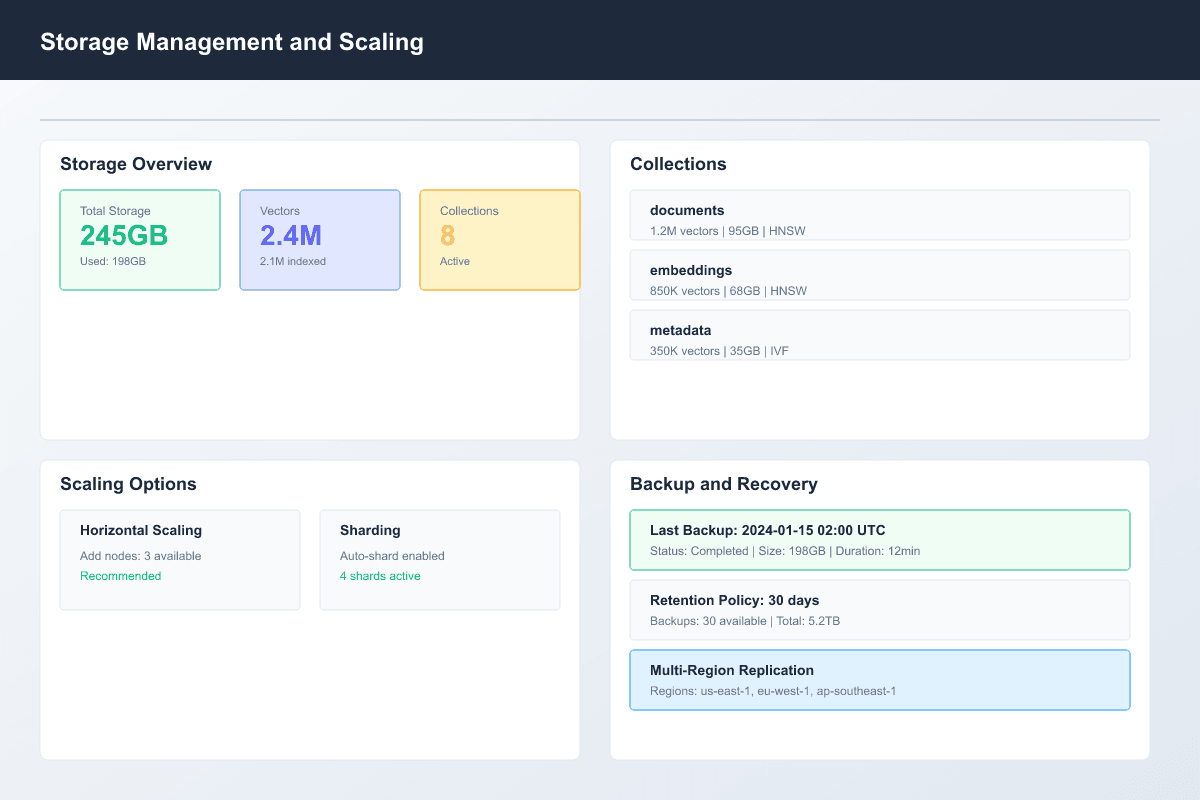Image resolution: width=1200 pixels, height=800 pixels.
Task: Select the 4 shards active link
Action: (380, 576)
